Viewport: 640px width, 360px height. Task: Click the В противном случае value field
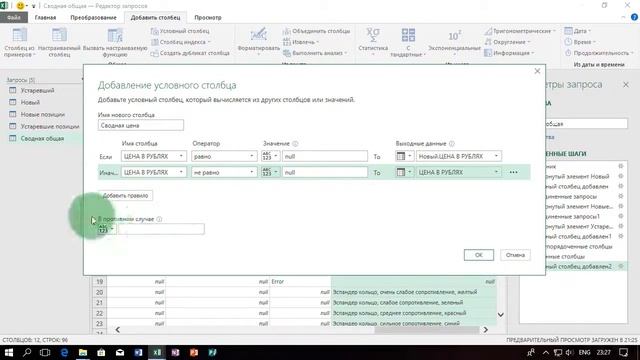point(162,229)
